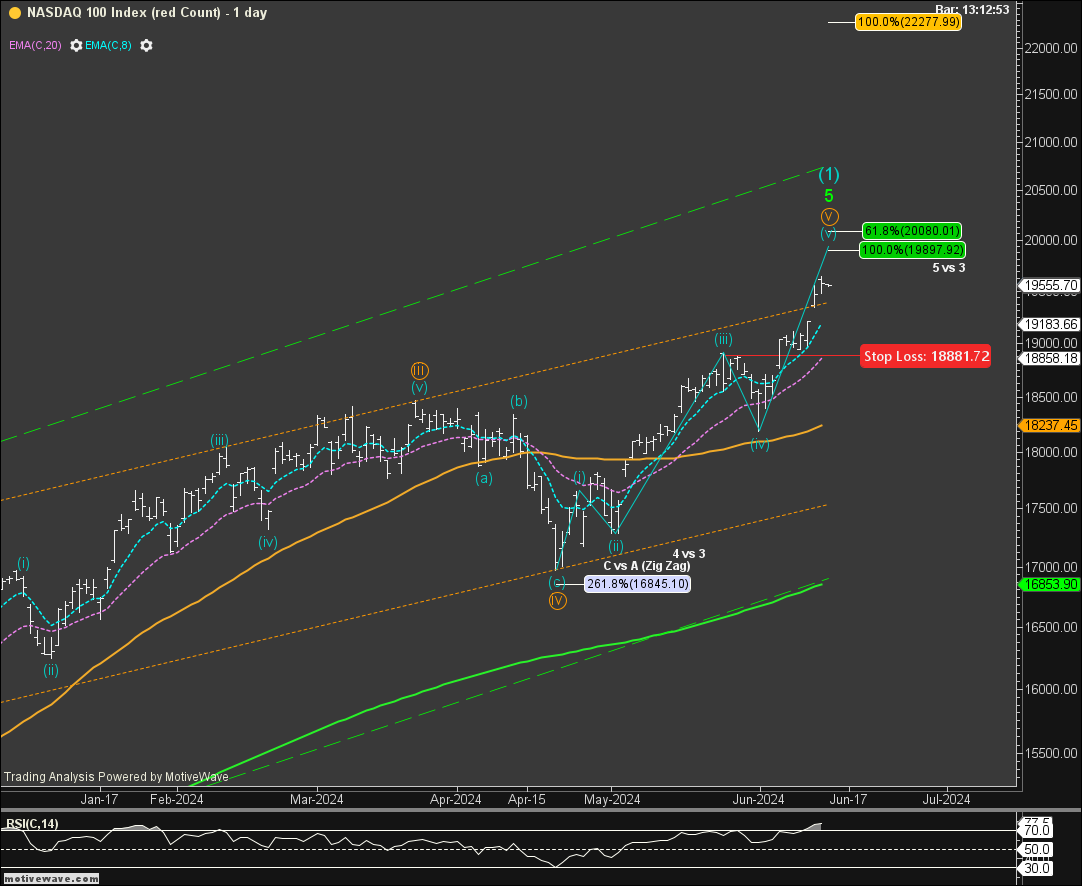This screenshot has height=886, width=1082.
Task: Click the Jan-17 date axis label
Action: pos(99,800)
